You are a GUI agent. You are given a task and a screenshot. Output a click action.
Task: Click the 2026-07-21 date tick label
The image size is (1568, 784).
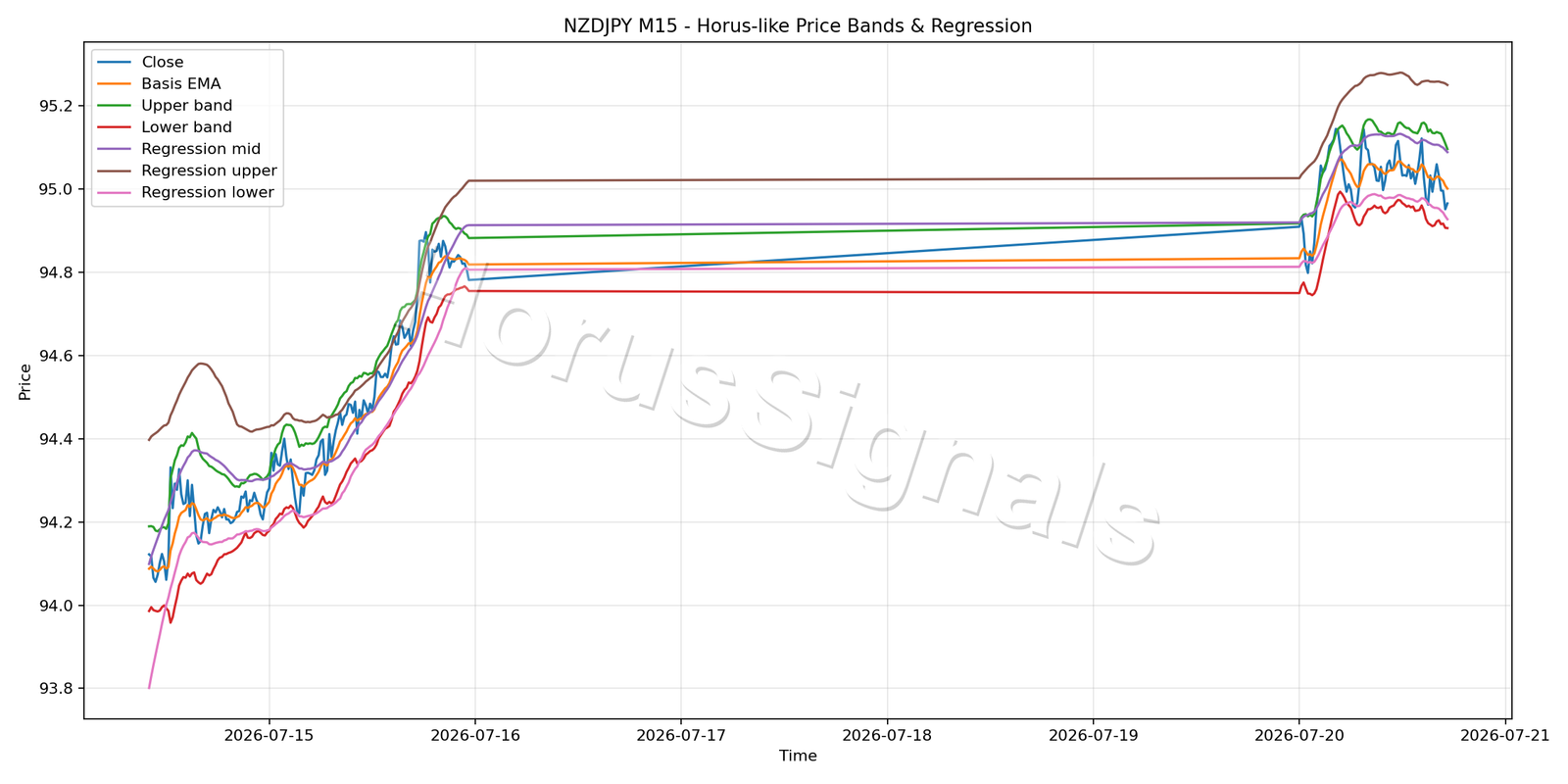(x=1505, y=735)
